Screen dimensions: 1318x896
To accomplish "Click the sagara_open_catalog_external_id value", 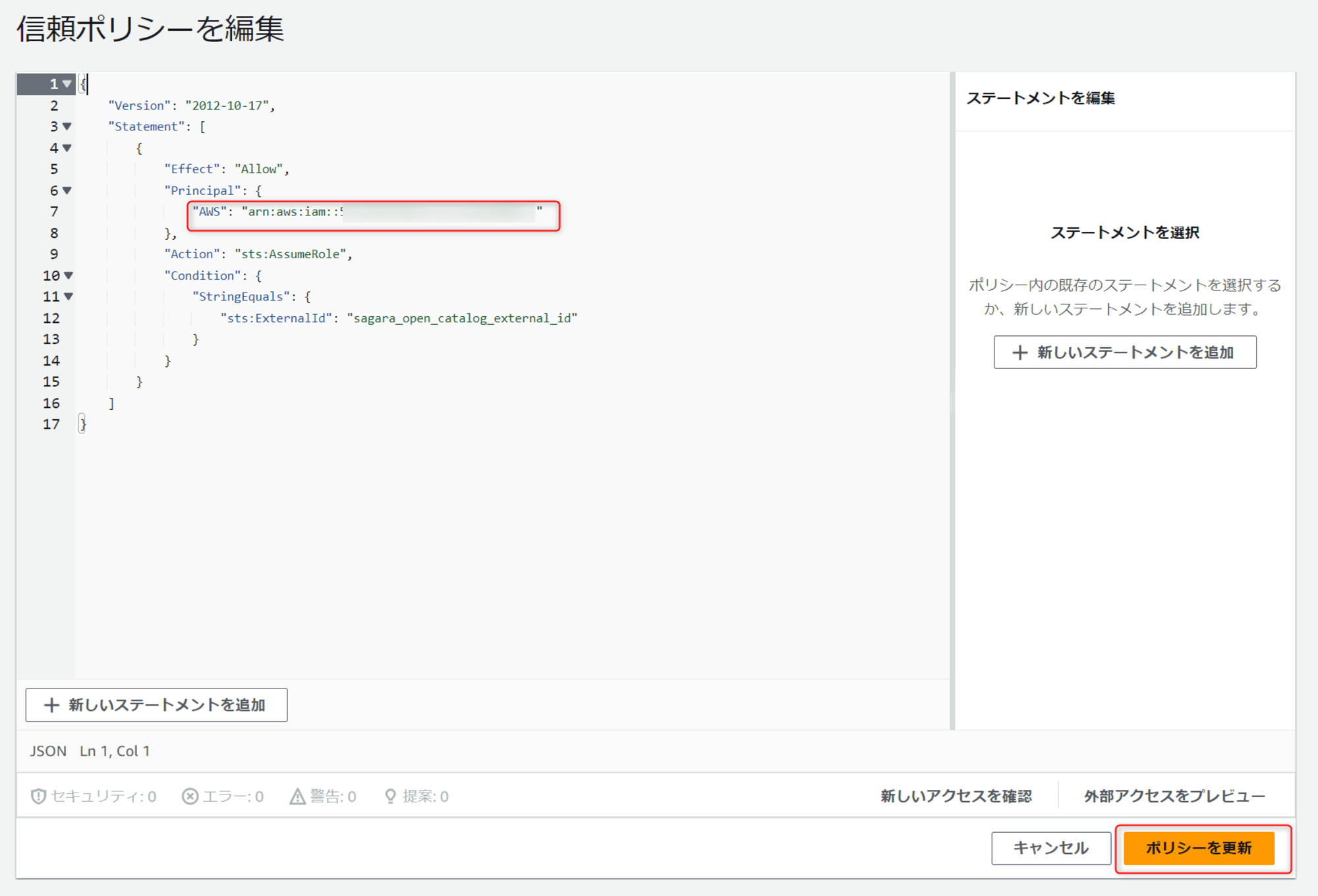I will [x=462, y=318].
